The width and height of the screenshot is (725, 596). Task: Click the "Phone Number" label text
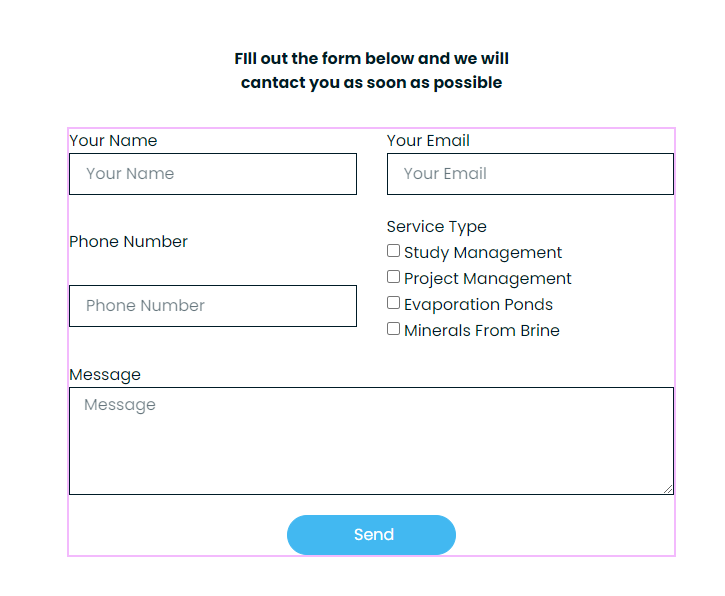(128, 242)
